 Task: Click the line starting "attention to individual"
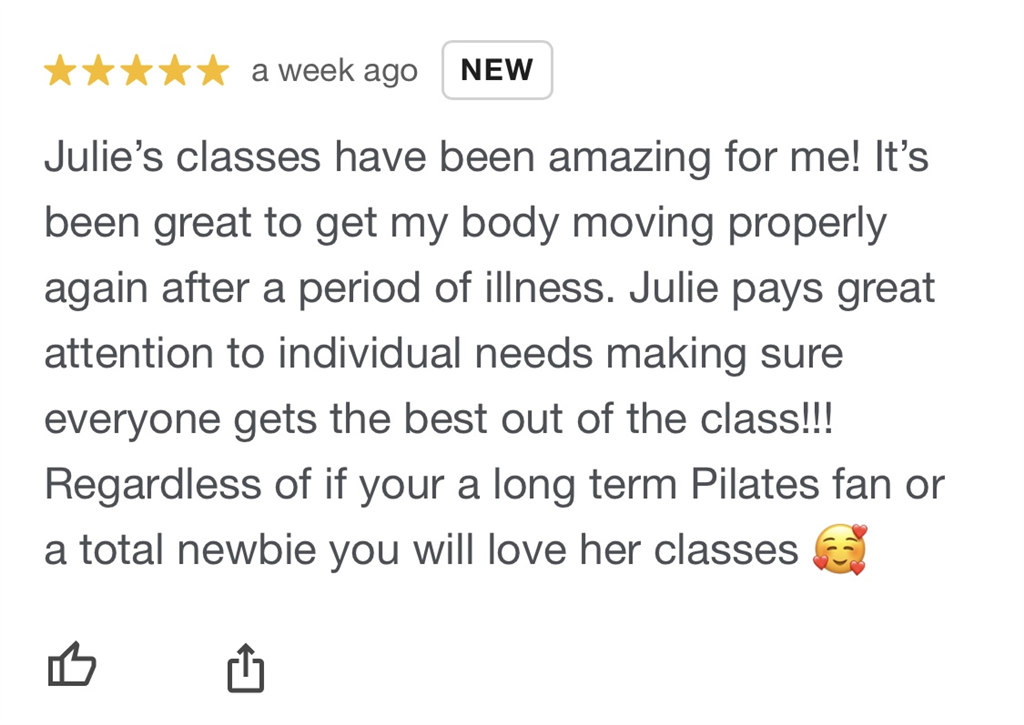coord(443,354)
